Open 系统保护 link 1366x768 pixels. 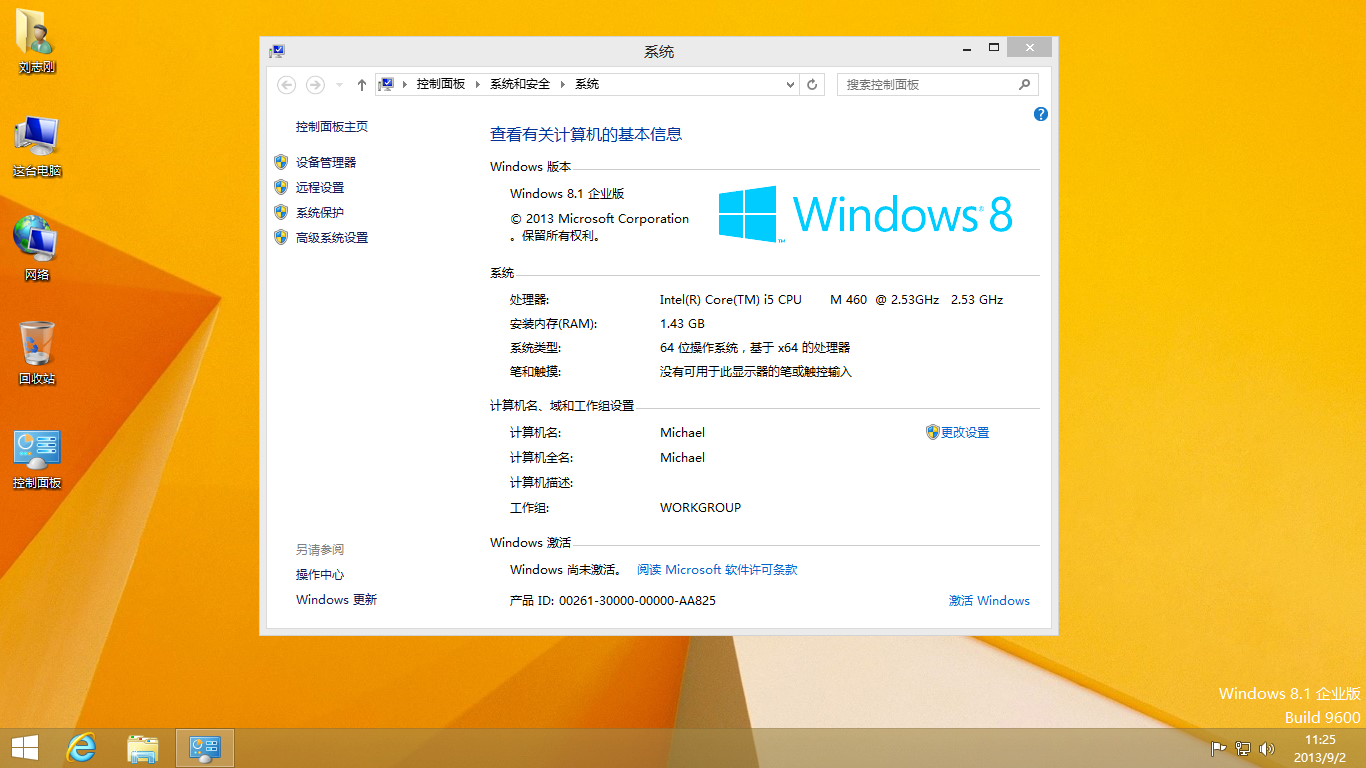[x=320, y=212]
